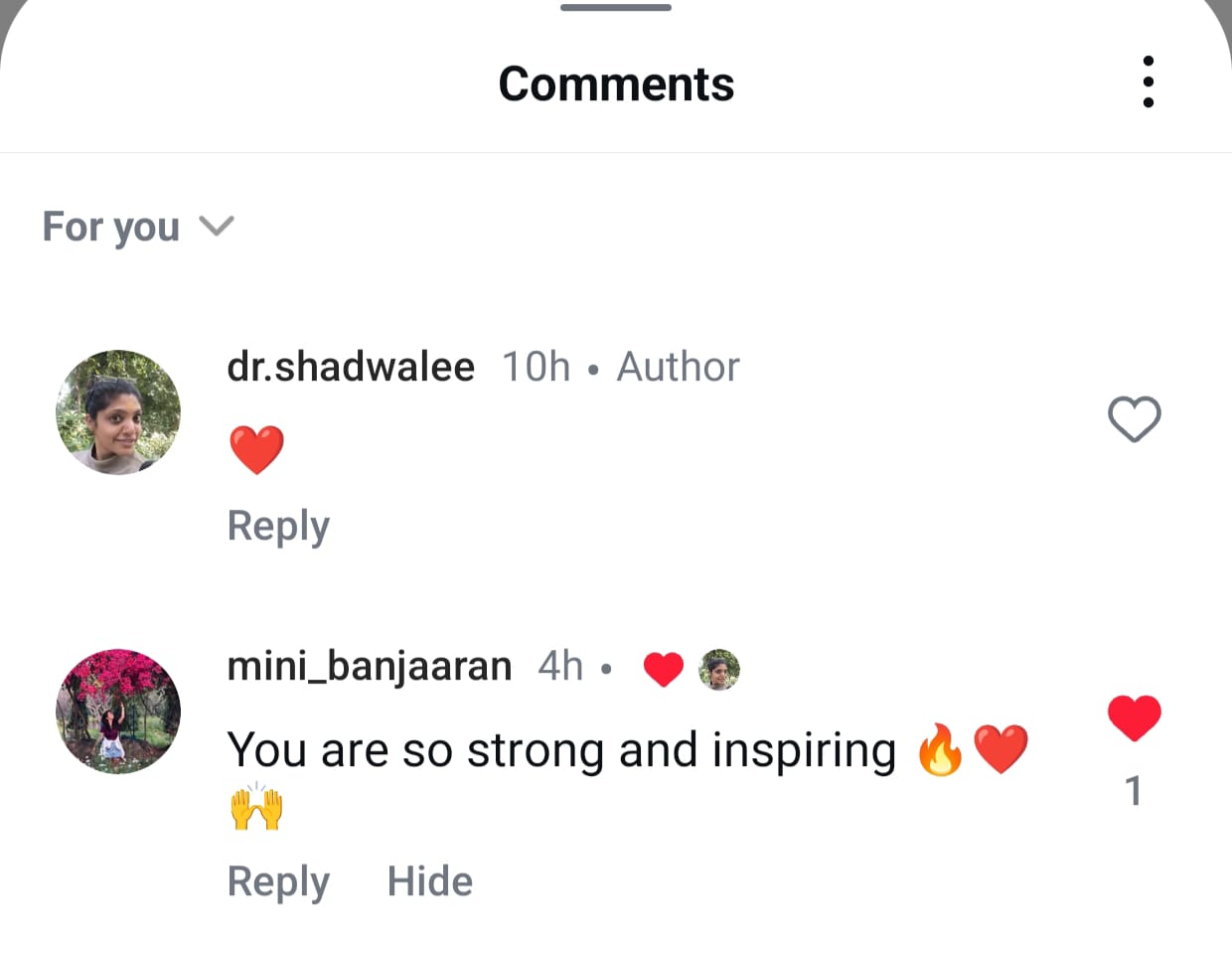Viewport: 1232px width, 953px height.
Task: Tap the small author-liked avatar icon
Action: coord(719,670)
